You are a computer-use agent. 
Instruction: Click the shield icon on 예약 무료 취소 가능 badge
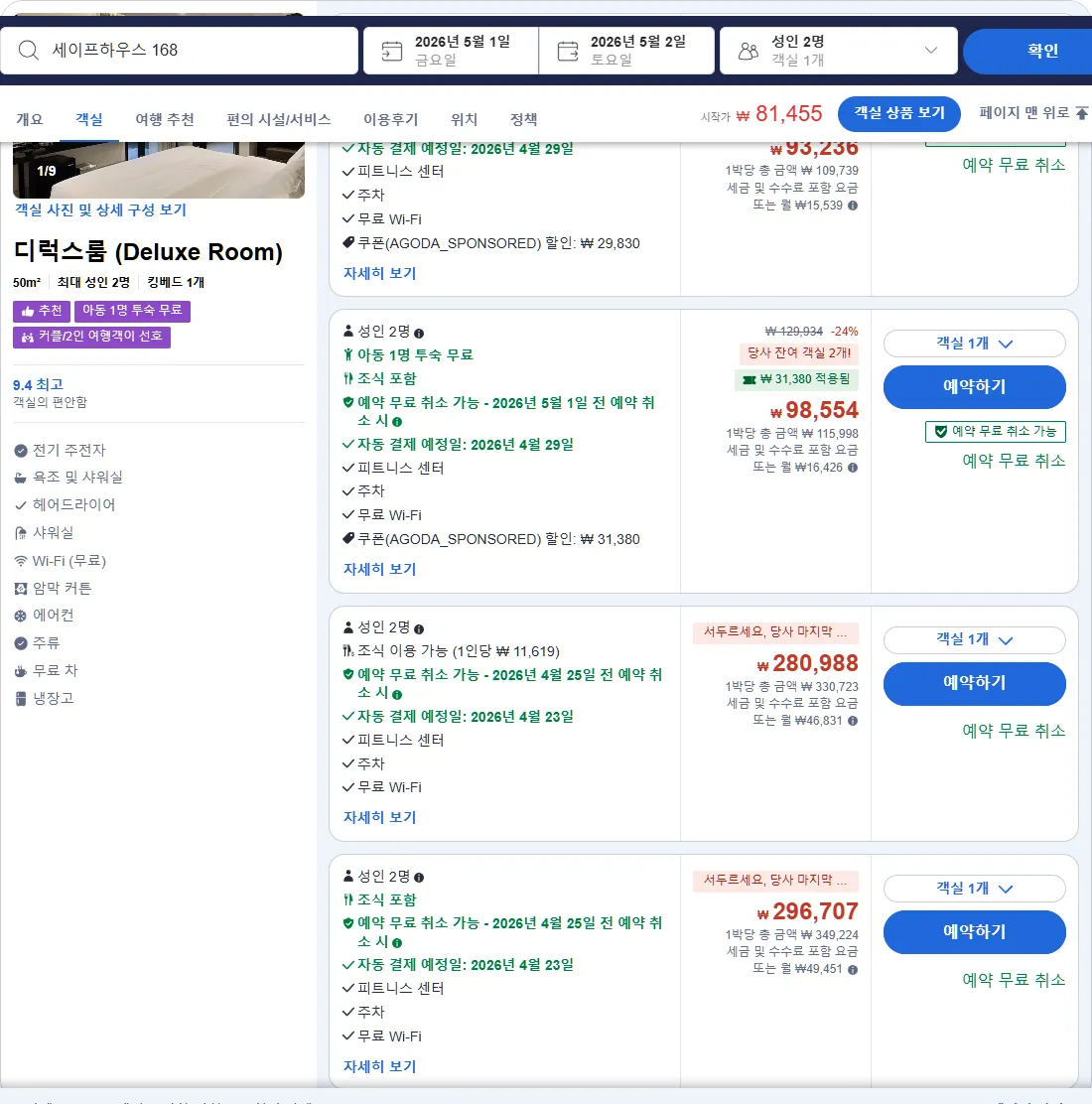[941, 432]
